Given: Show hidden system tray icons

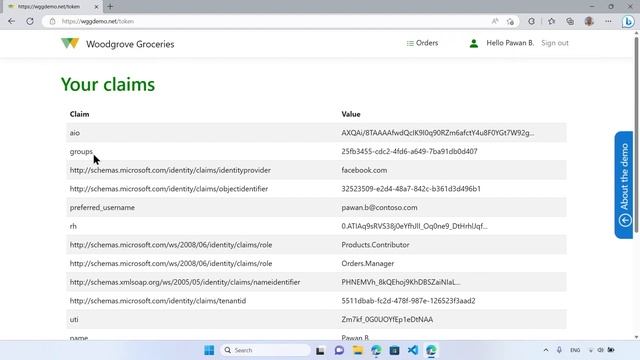Looking at the screenshot, I should [546, 350].
